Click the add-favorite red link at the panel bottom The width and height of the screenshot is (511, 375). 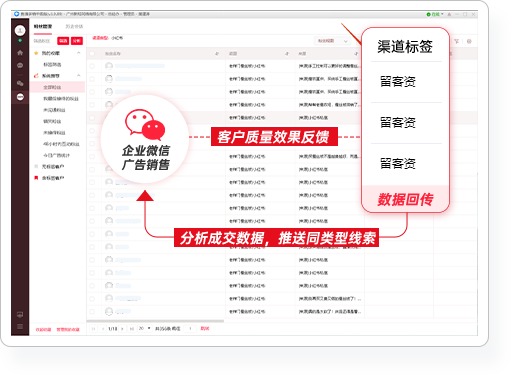pyautogui.click(x=43, y=329)
